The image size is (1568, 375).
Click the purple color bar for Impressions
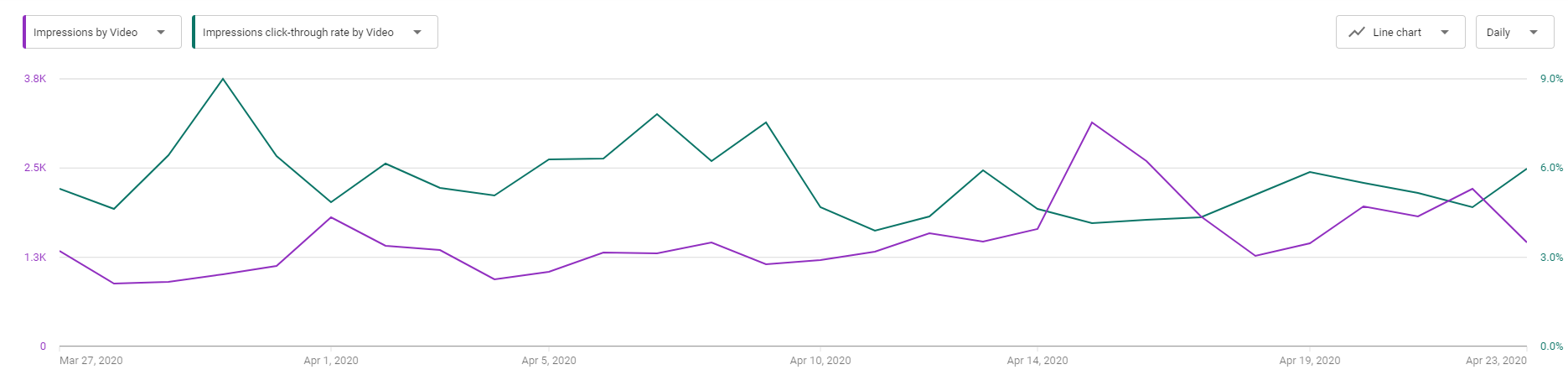tap(24, 32)
